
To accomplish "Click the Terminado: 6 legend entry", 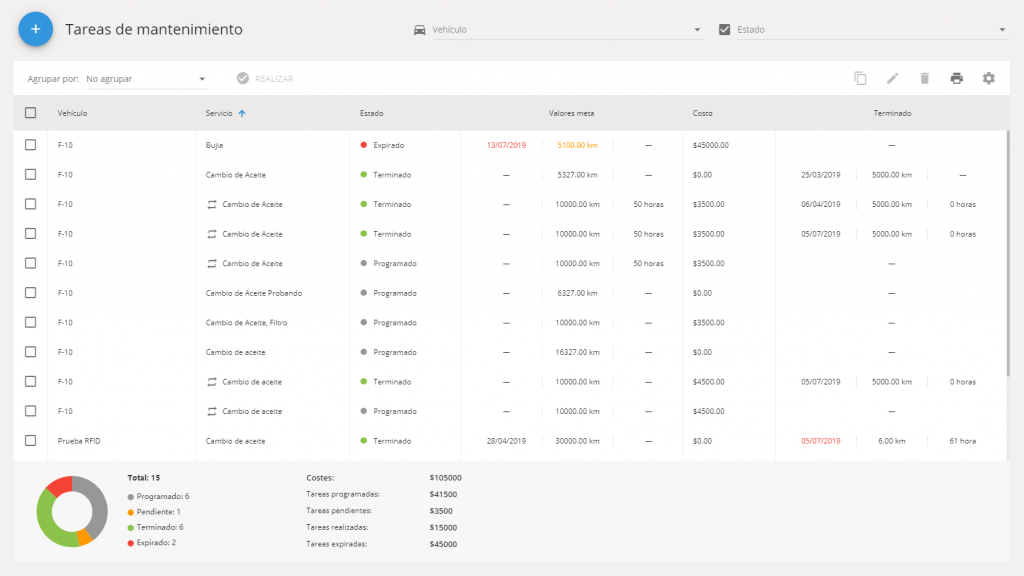I will coord(155,528).
